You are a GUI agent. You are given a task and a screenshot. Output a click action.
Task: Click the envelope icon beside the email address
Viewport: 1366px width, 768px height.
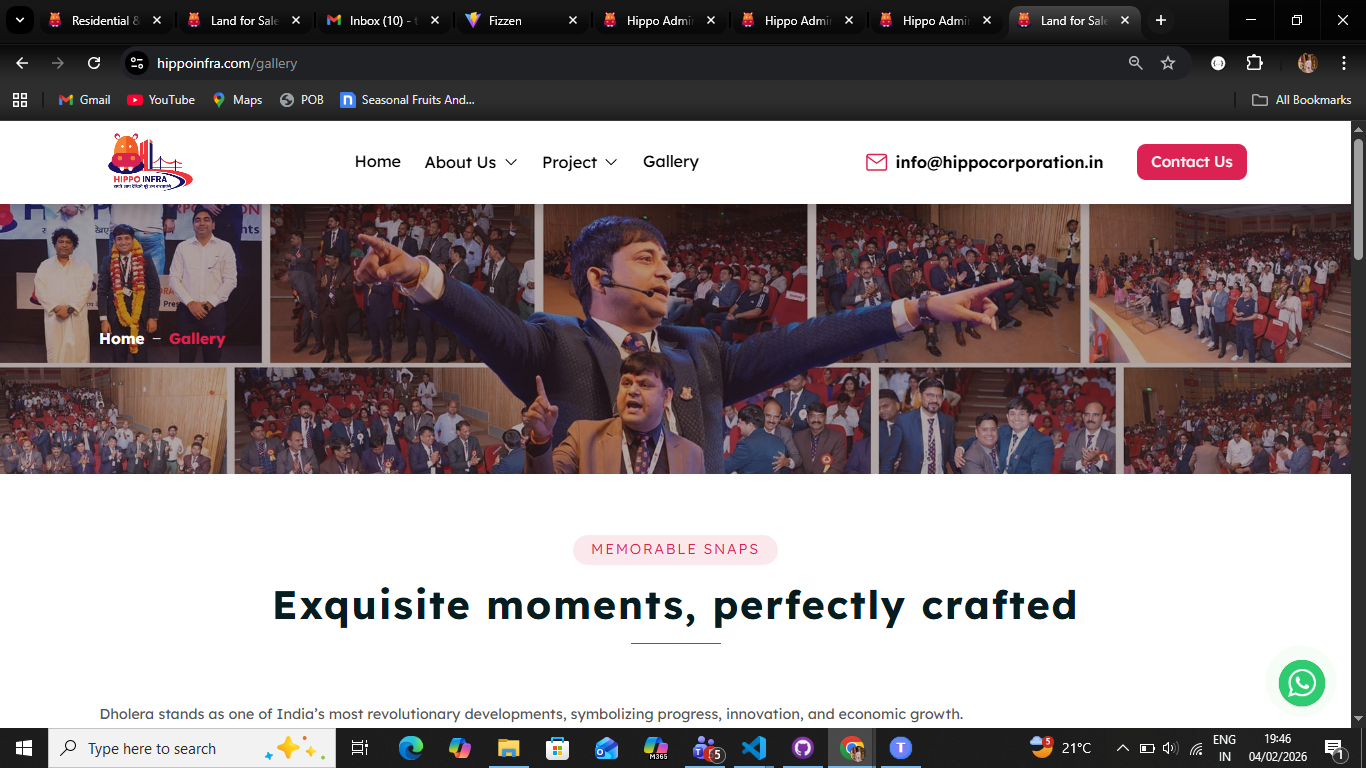pyautogui.click(x=876, y=162)
